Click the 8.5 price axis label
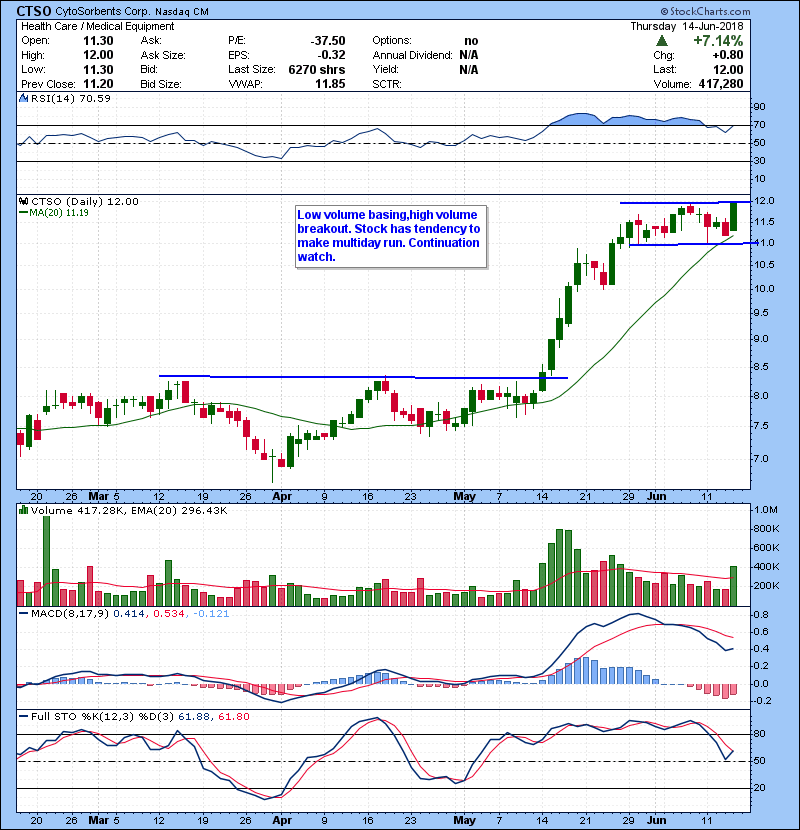Viewport: 800px width, 830px height. 761,367
